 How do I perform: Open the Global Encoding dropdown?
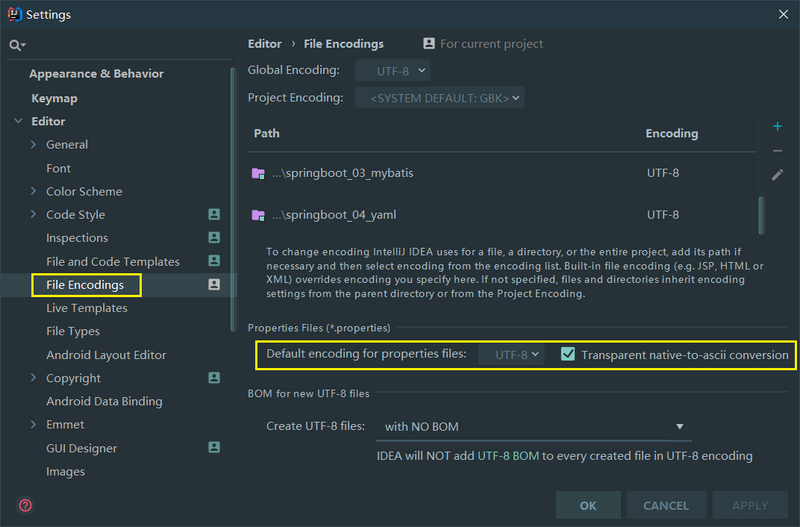pyautogui.click(x=393, y=70)
